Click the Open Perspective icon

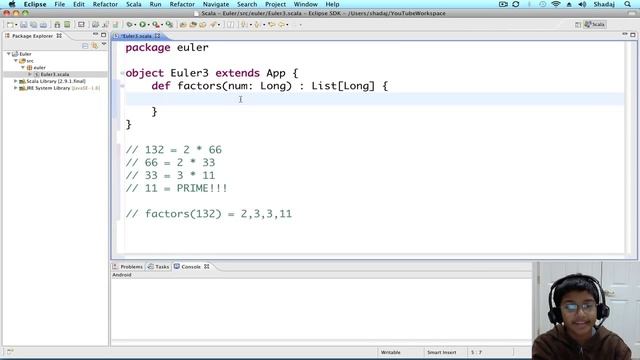(x=578, y=24)
